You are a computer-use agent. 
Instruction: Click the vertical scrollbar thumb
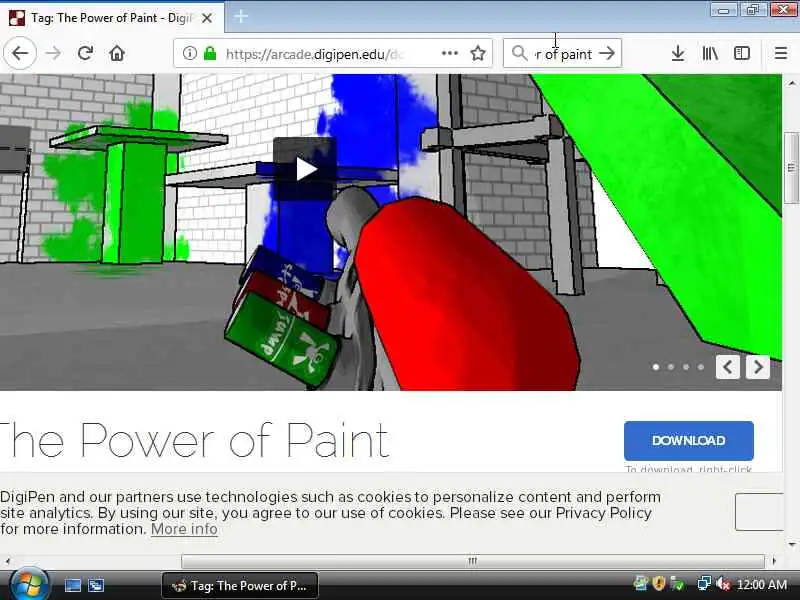click(791, 167)
